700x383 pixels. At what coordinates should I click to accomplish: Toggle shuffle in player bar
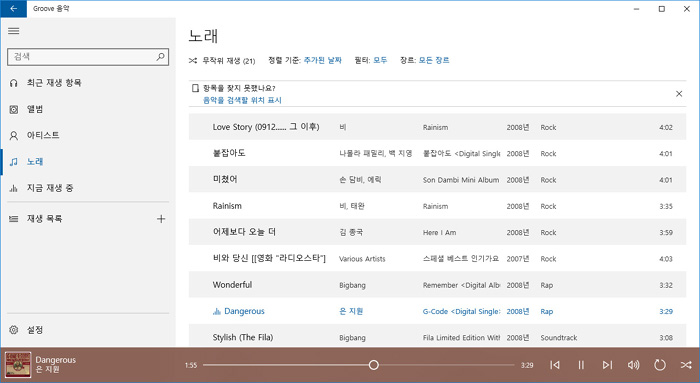(x=686, y=365)
